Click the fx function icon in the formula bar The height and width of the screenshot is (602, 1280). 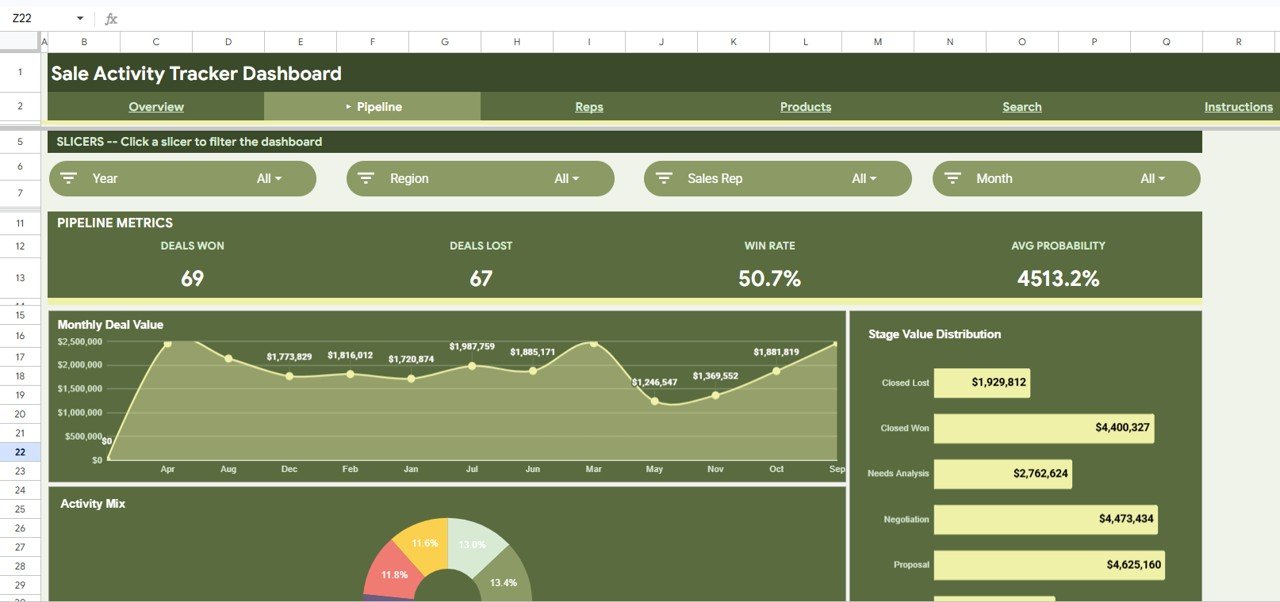(x=110, y=18)
